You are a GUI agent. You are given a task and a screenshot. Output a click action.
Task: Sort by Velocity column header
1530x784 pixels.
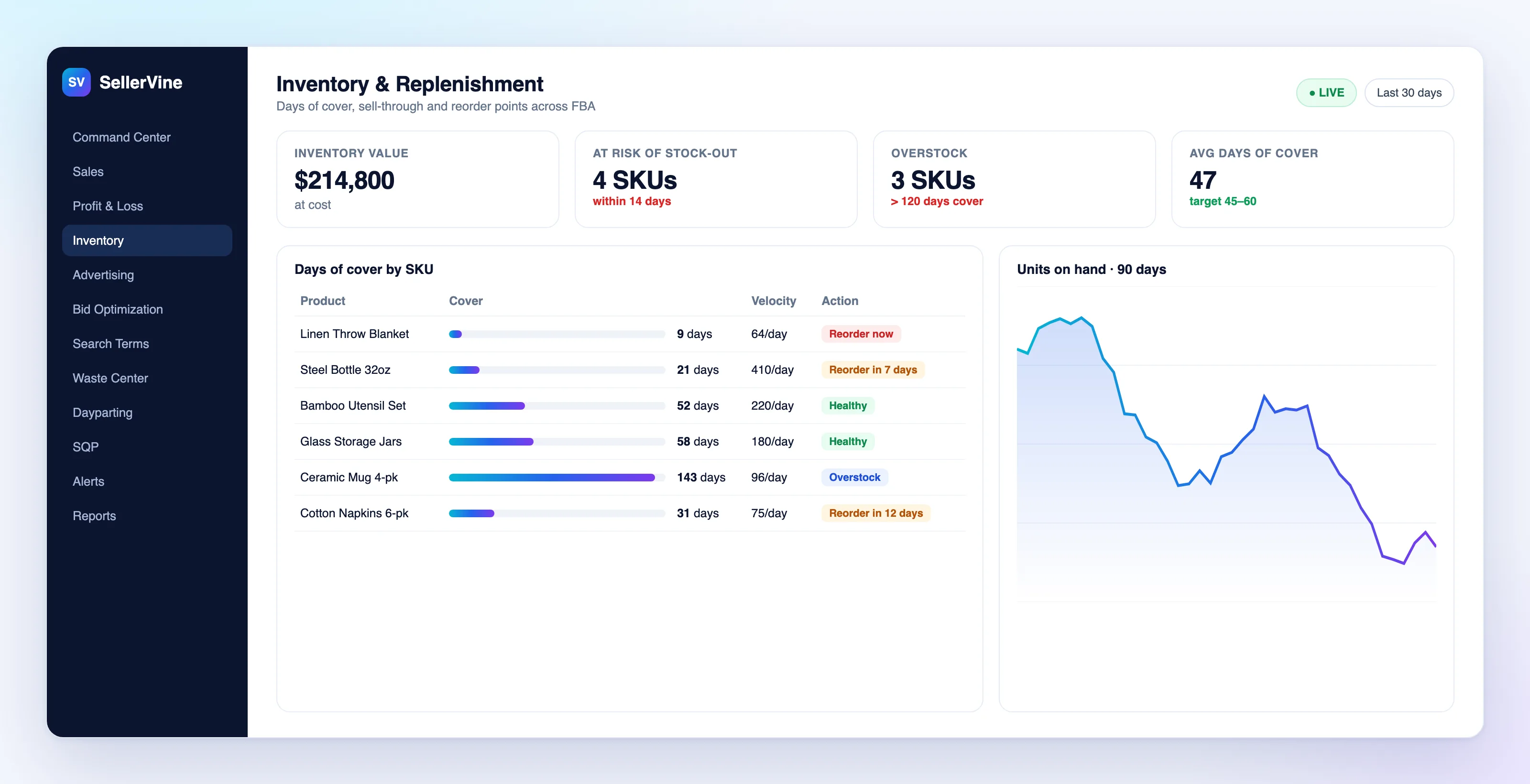pyautogui.click(x=773, y=301)
